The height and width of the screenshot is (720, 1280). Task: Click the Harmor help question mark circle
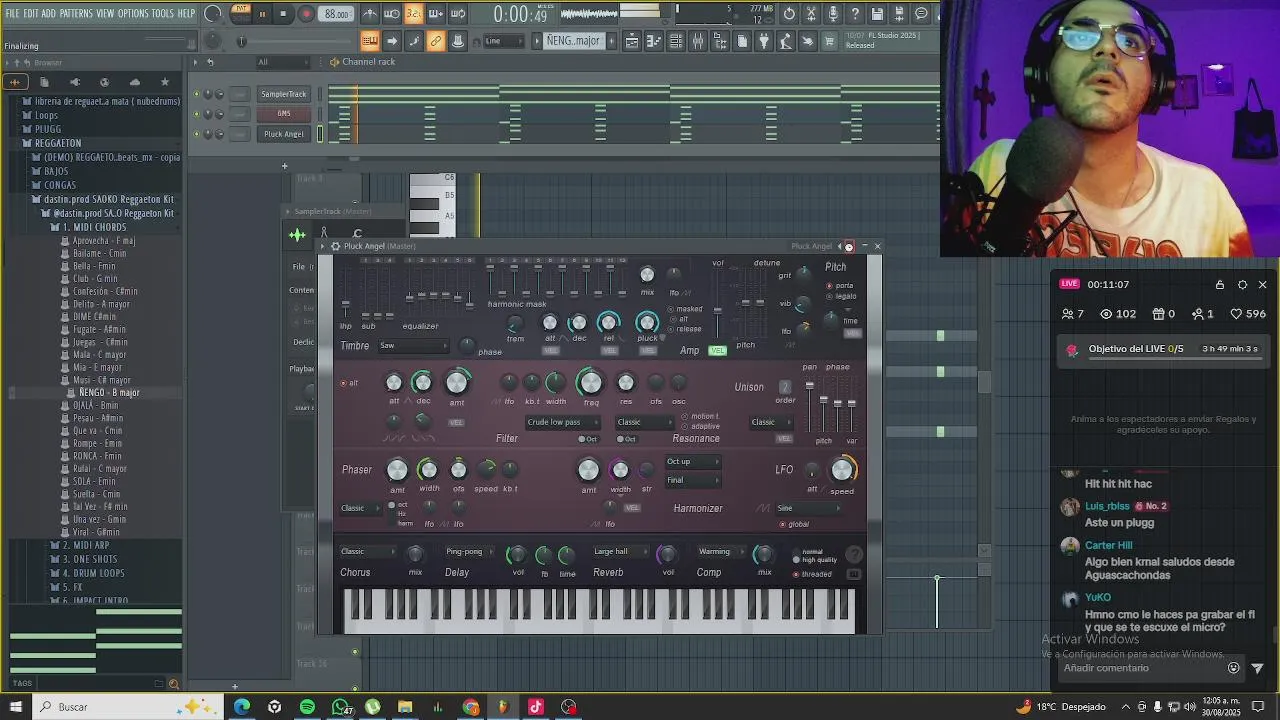coord(854,554)
